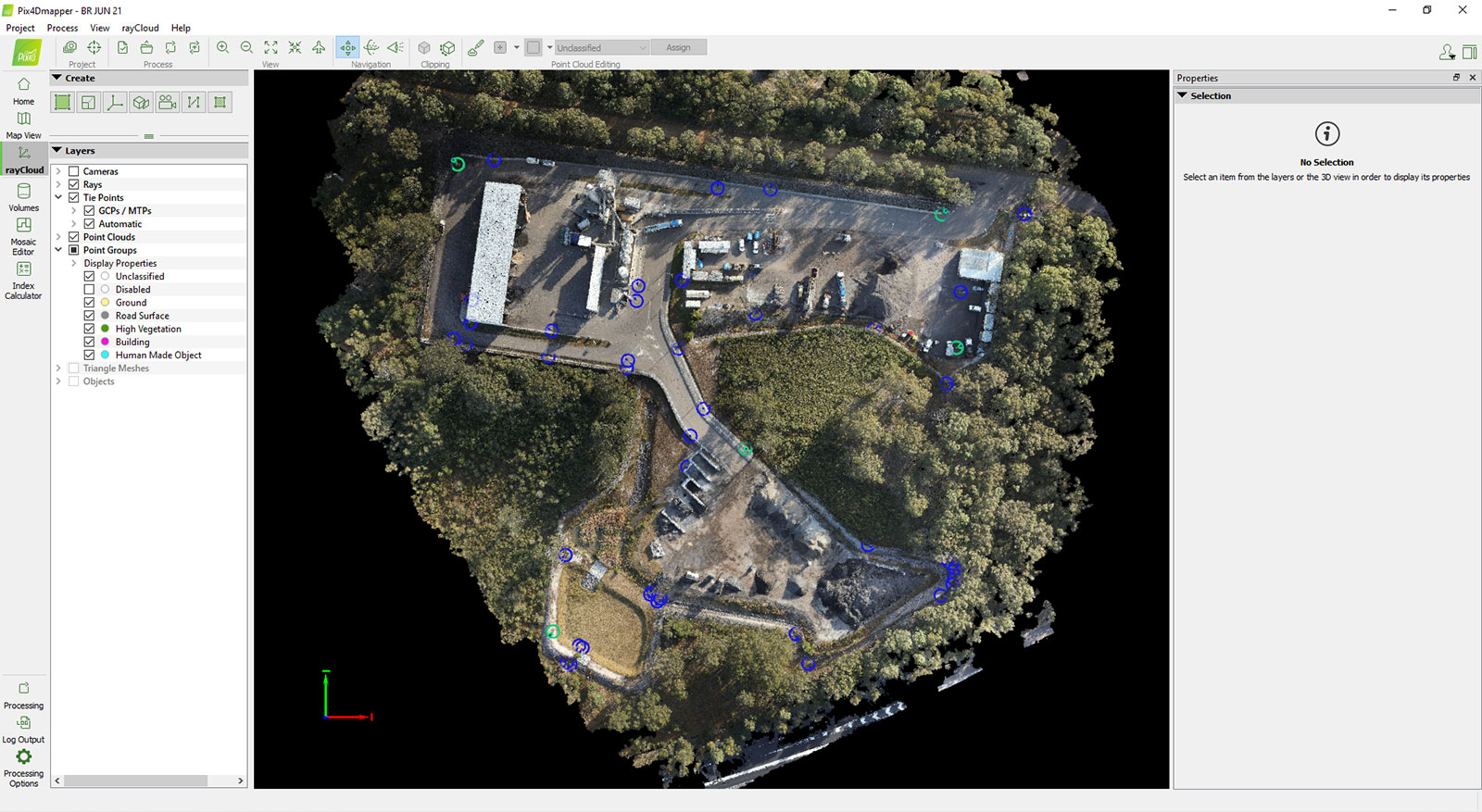Open the Help menu
1482x812 pixels.
click(181, 28)
